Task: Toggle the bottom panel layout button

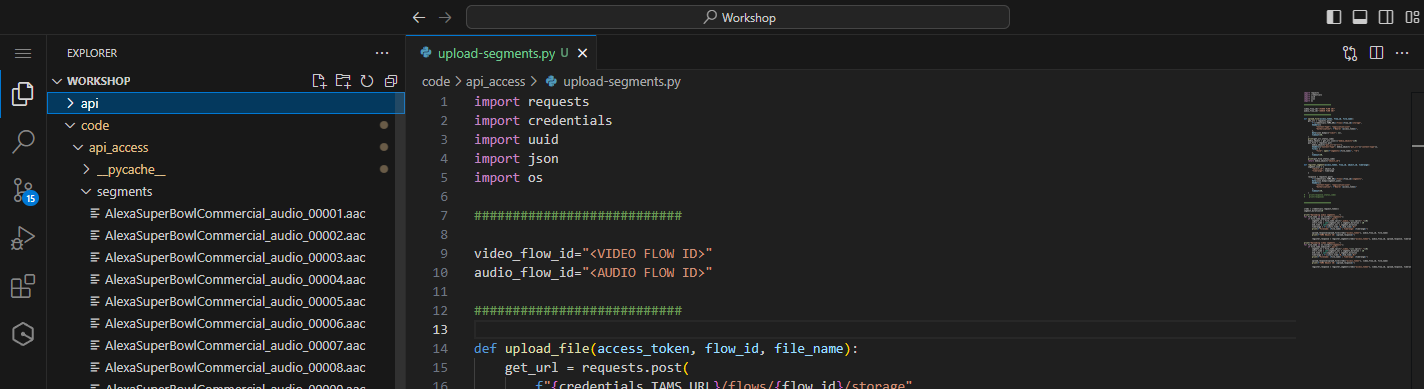Action: point(1360,17)
